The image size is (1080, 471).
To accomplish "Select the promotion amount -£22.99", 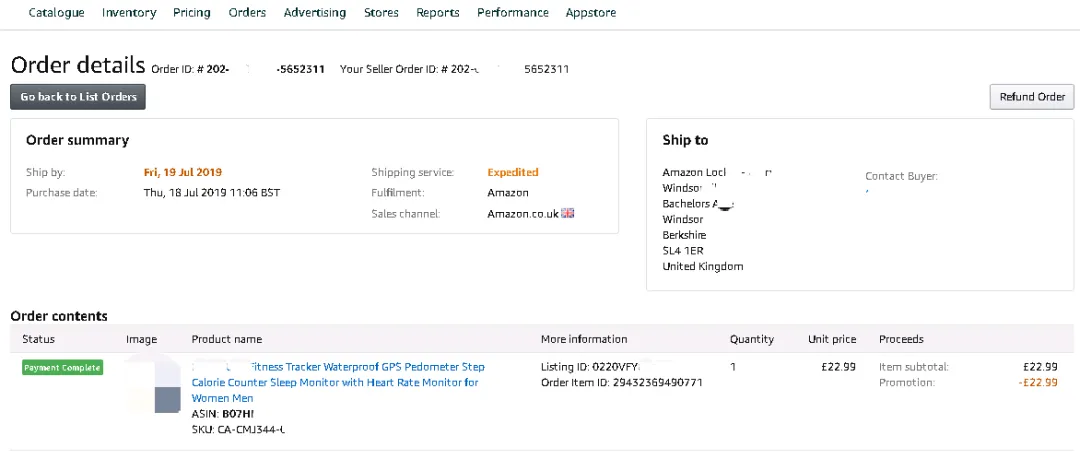I will 1038,382.
